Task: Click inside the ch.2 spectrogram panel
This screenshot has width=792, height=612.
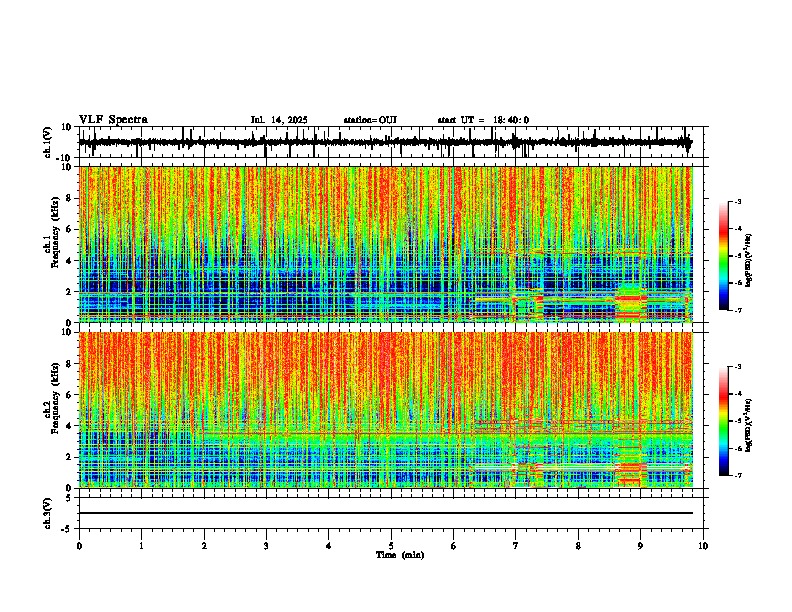Action: pos(386,410)
